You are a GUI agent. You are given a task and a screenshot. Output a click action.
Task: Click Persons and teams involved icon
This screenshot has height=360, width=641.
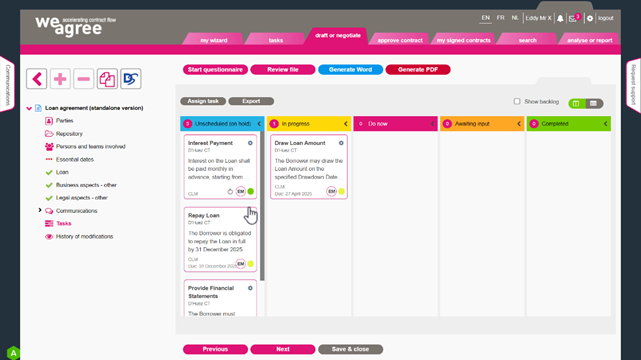coord(49,146)
